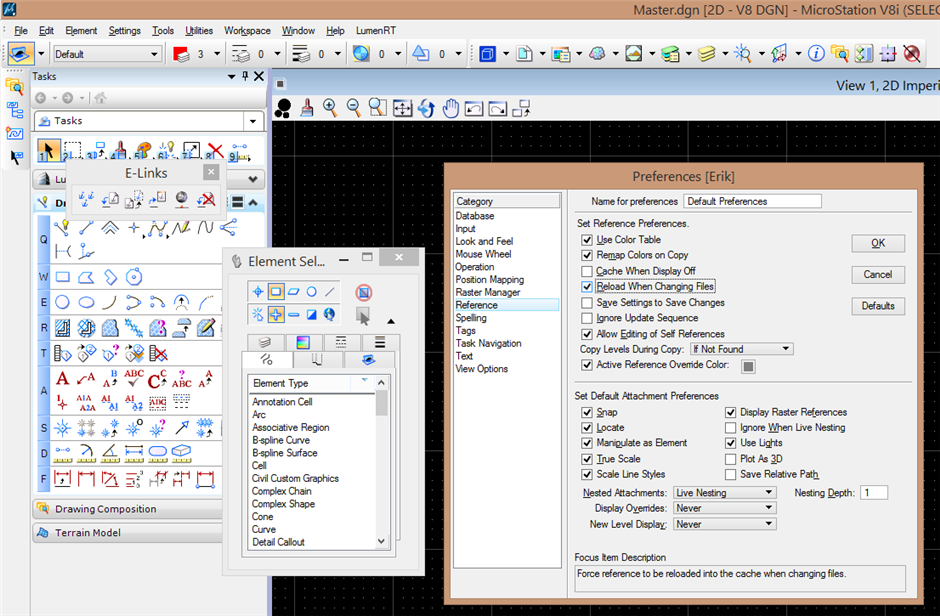Click the Element Information blue i icon
The image size is (940, 616).
point(816,54)
